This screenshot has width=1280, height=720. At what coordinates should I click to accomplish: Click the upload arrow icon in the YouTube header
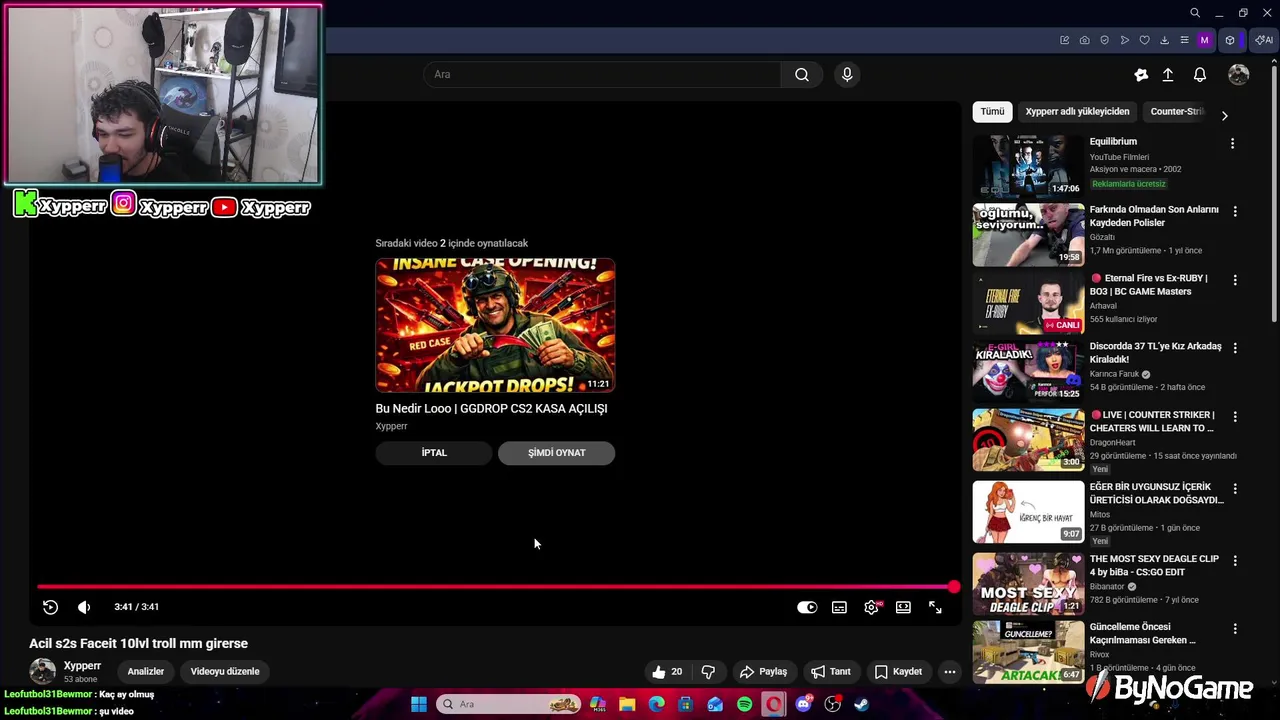(x=1168, y=75)
